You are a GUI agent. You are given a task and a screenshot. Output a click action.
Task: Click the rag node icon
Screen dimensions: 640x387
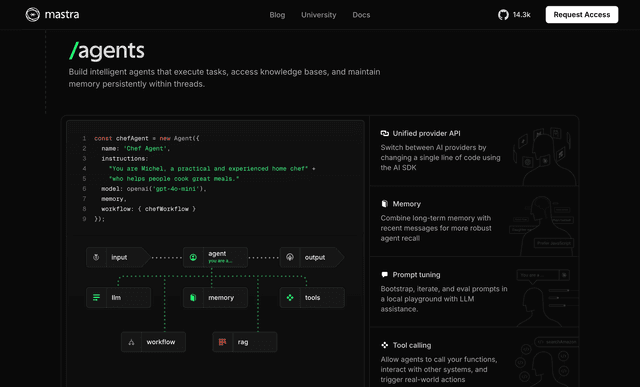click(x=222, y=342)
